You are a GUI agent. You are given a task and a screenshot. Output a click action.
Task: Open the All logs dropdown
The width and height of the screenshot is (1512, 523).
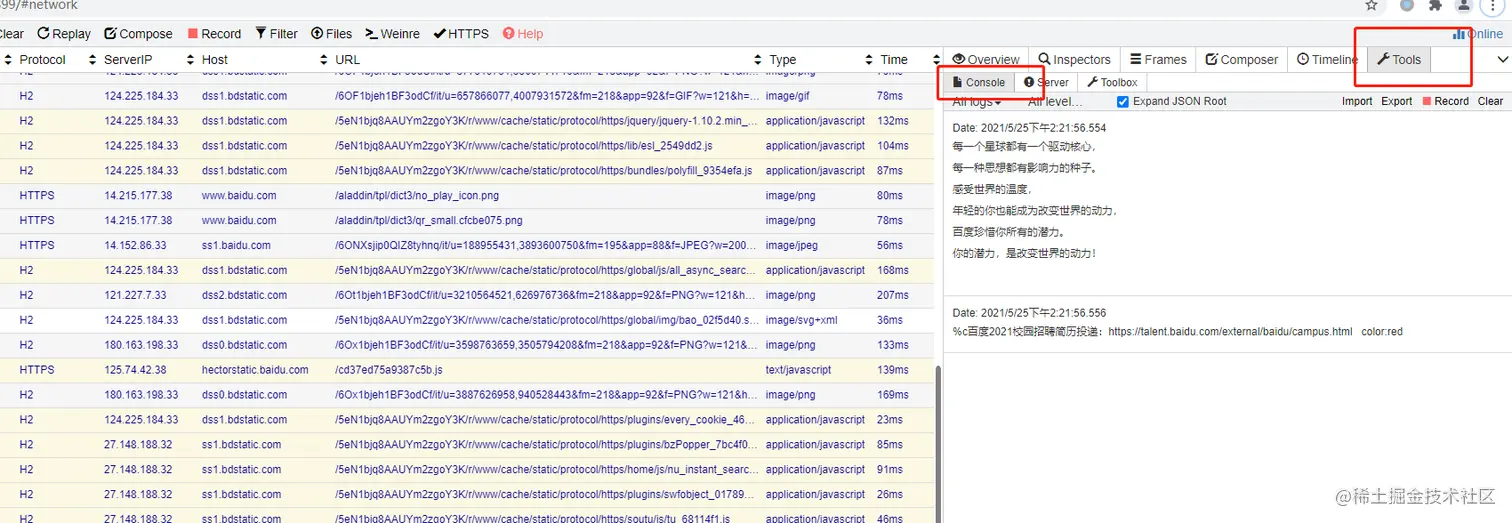pos(977,101)
